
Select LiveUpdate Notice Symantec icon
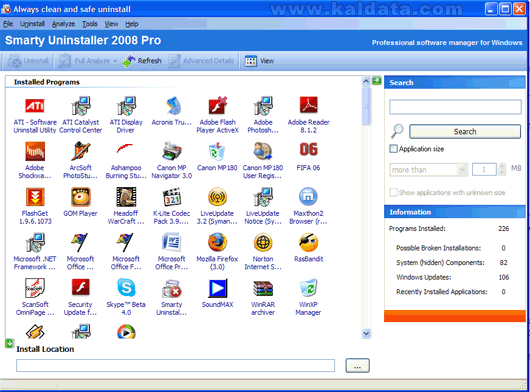pos(263,197)
